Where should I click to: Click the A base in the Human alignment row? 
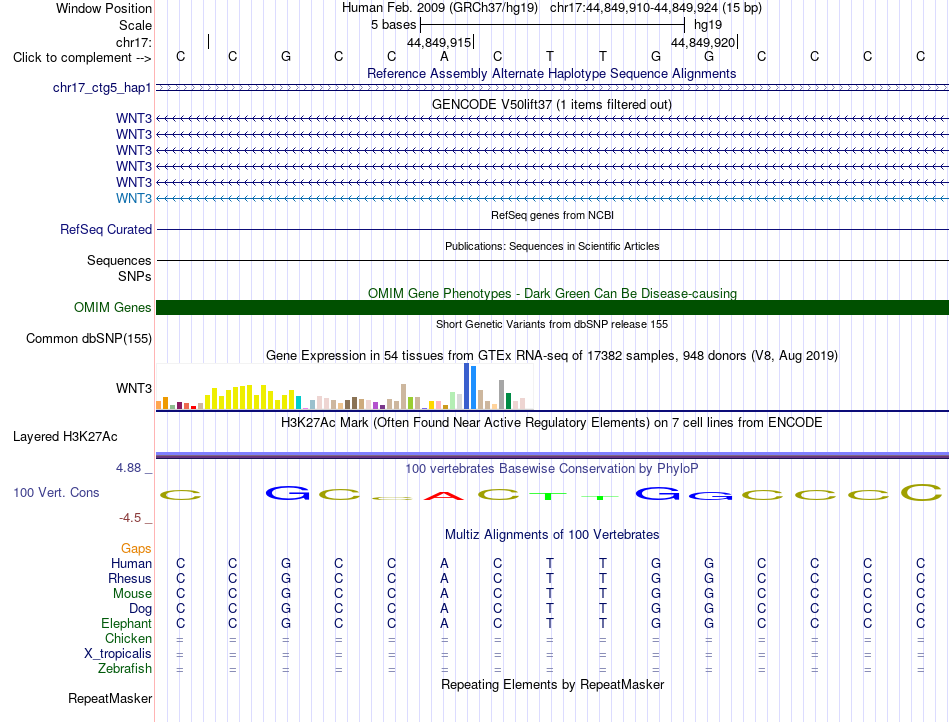click(444, 563)
